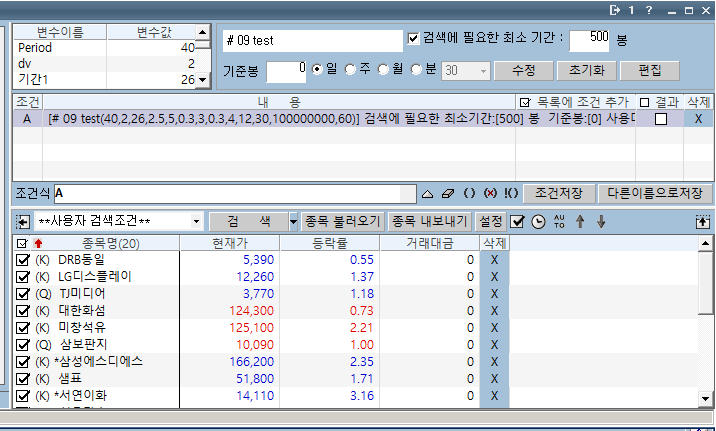
Task: Sort by the 등락률 column header
Action: [x=330, y=243]
